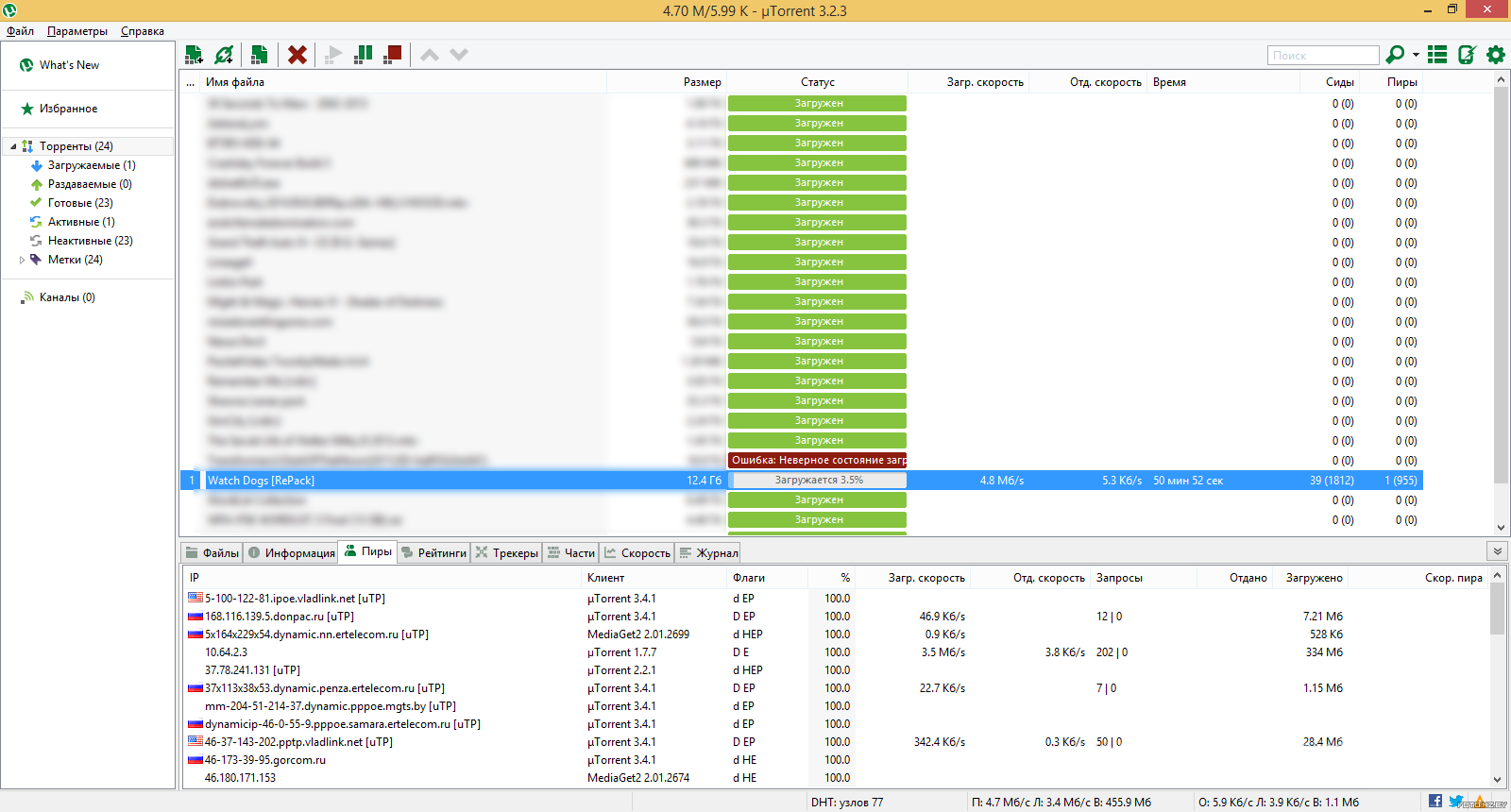The width and height of the screenshot is (1511, 812).
Task: Sort peers by Флаги column
Action: (x=767, y=578)
